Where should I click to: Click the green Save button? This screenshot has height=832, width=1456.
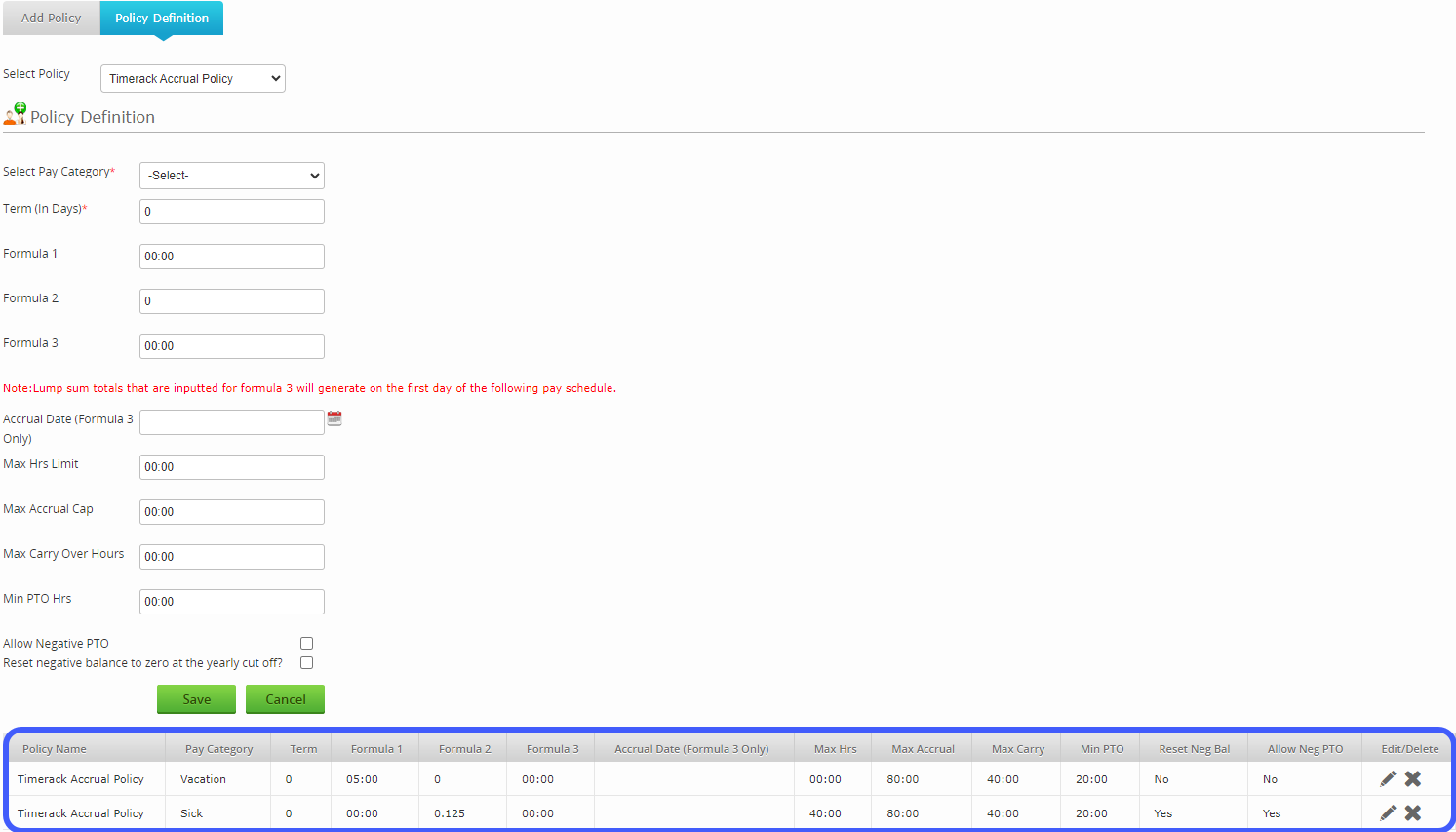196,699
